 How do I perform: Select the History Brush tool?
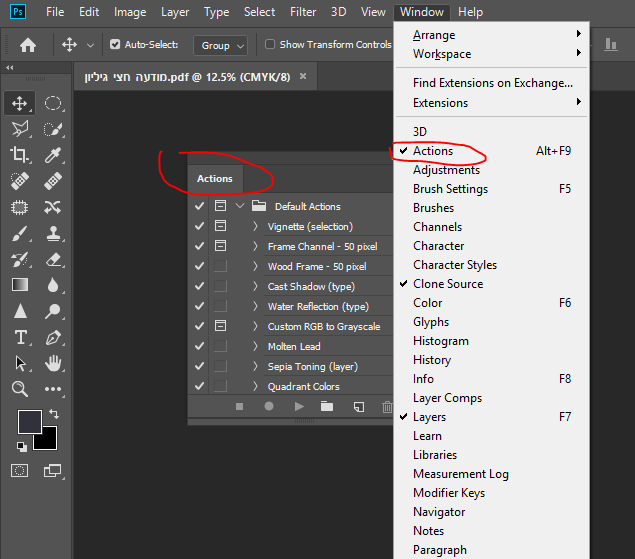(19, 259)
